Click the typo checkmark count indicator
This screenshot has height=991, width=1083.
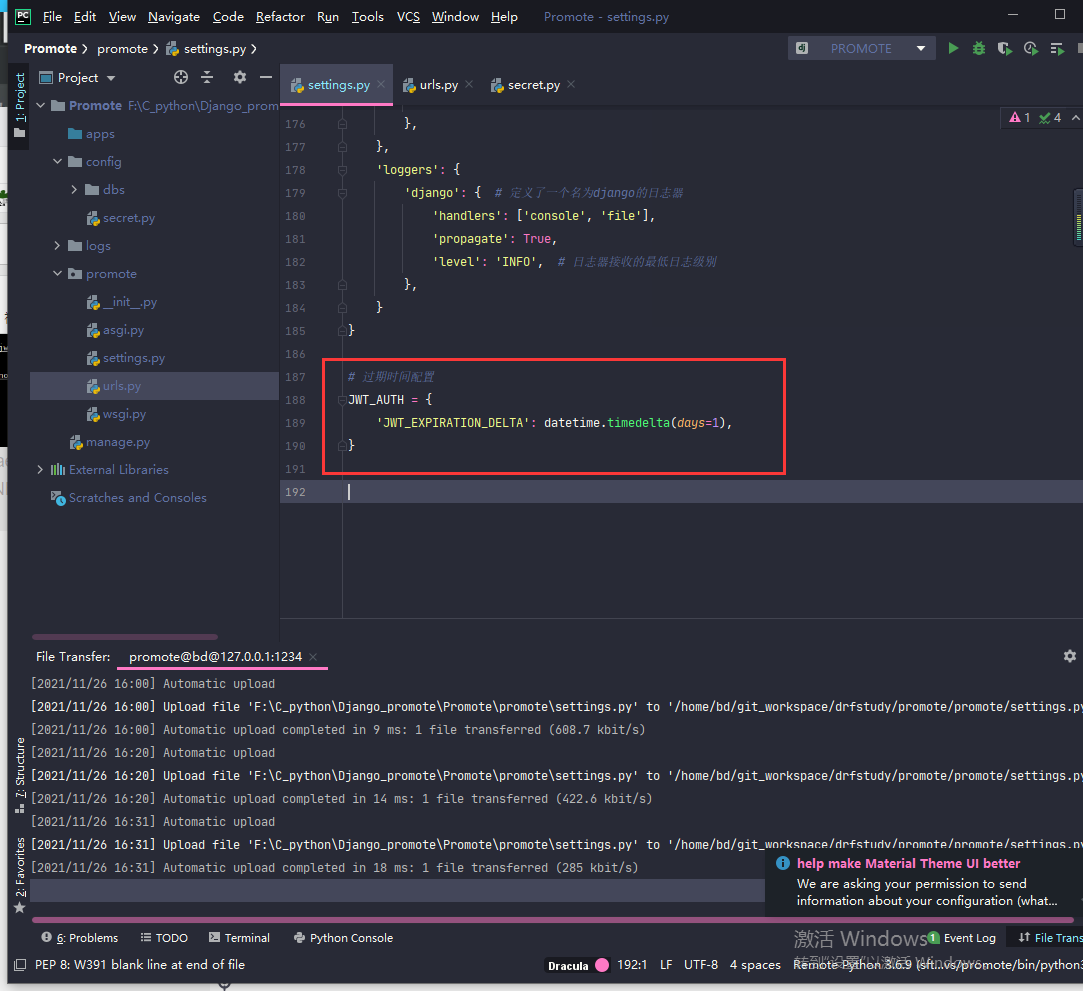coord(1050,117)
